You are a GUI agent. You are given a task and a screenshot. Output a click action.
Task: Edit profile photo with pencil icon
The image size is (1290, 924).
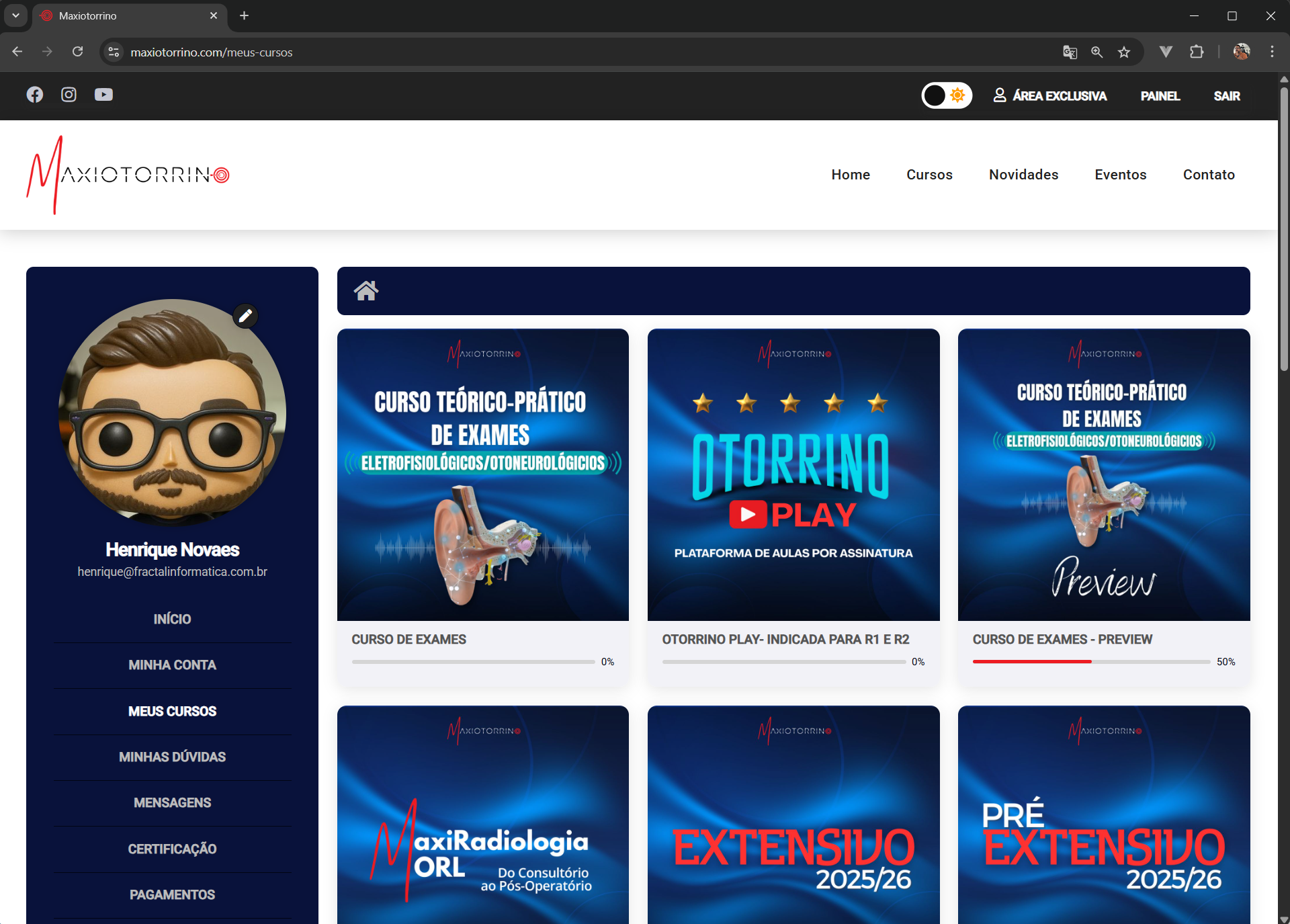[x=245, y=316]
